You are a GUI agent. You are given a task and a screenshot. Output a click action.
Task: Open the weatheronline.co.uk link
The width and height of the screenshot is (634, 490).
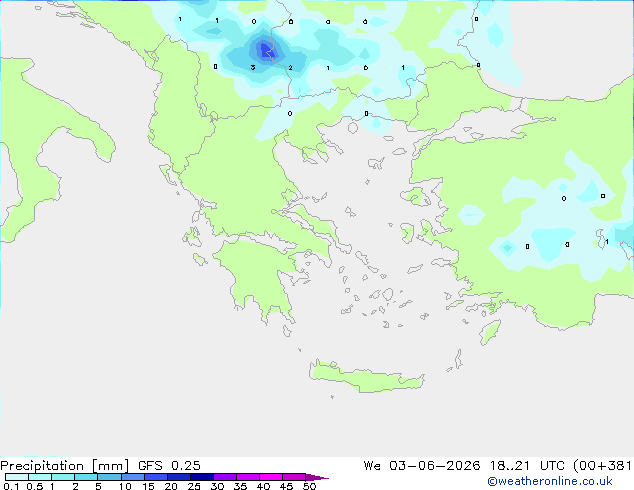click(x=549, y=481)
